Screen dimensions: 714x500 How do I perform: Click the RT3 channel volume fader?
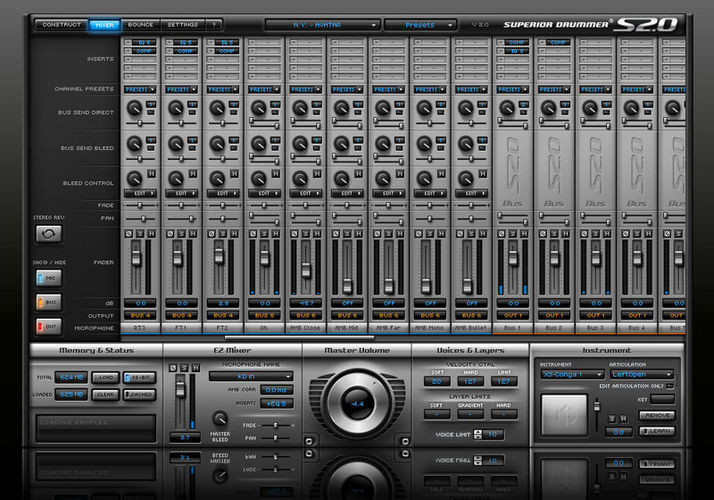click(x=136, y=258)
